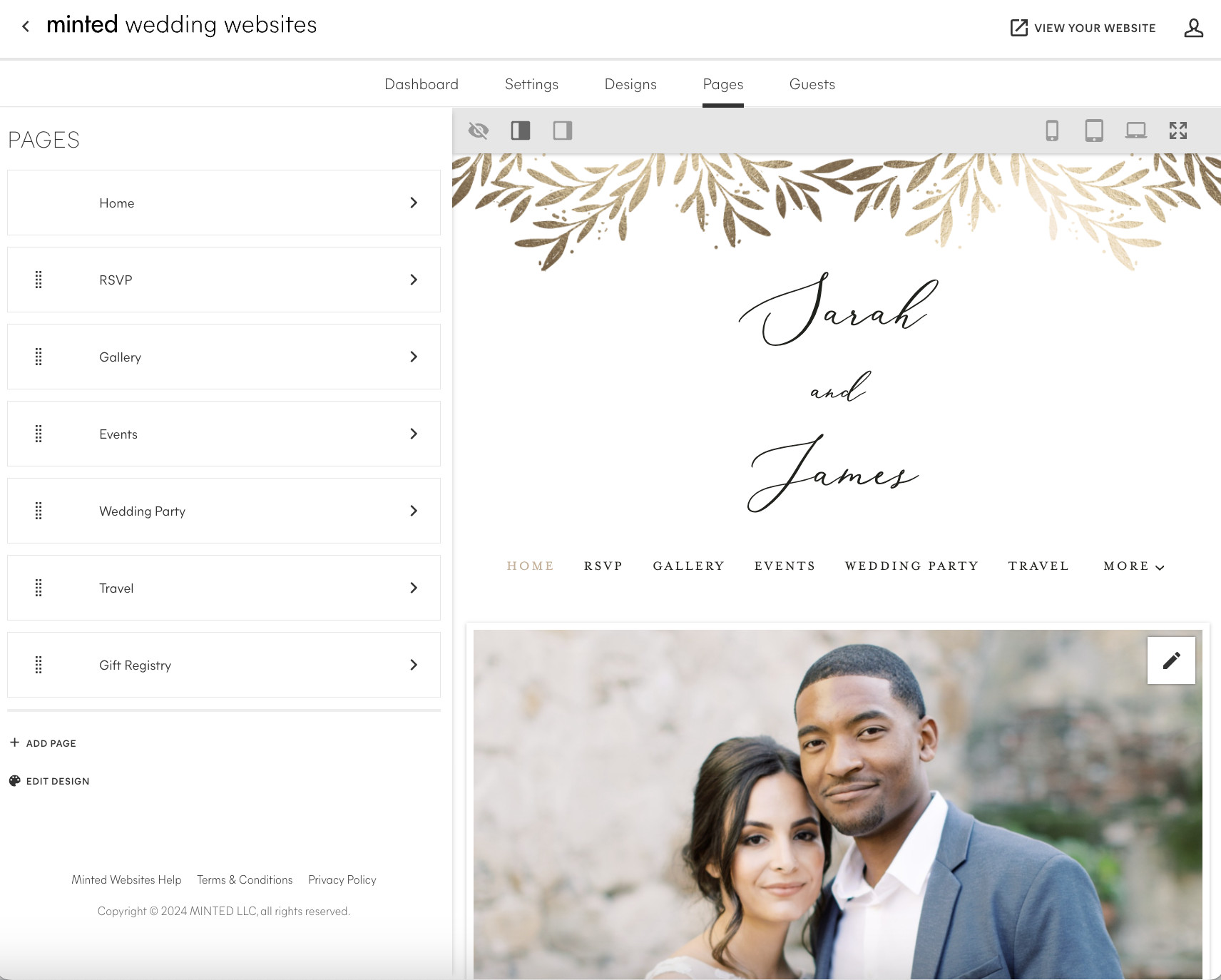Screen dimensions: 1221x980
Task: Open Edit Design palette option
Action: [x=49, y=781]
